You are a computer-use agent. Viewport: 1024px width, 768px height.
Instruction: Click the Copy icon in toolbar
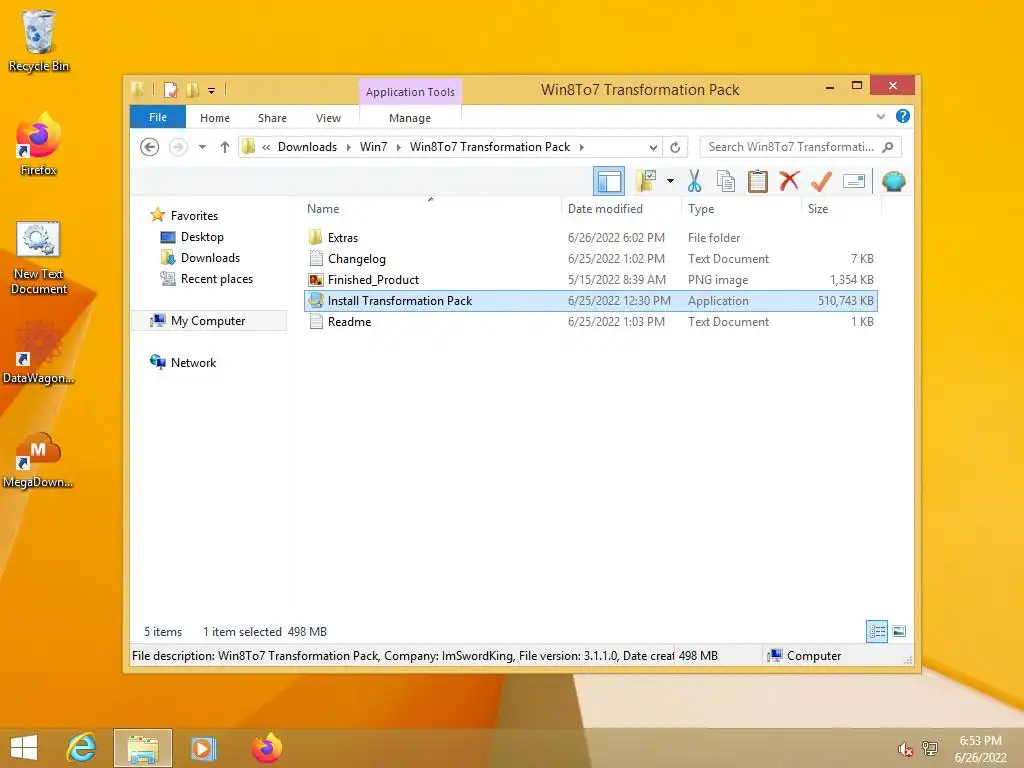[x=726, y=181]
